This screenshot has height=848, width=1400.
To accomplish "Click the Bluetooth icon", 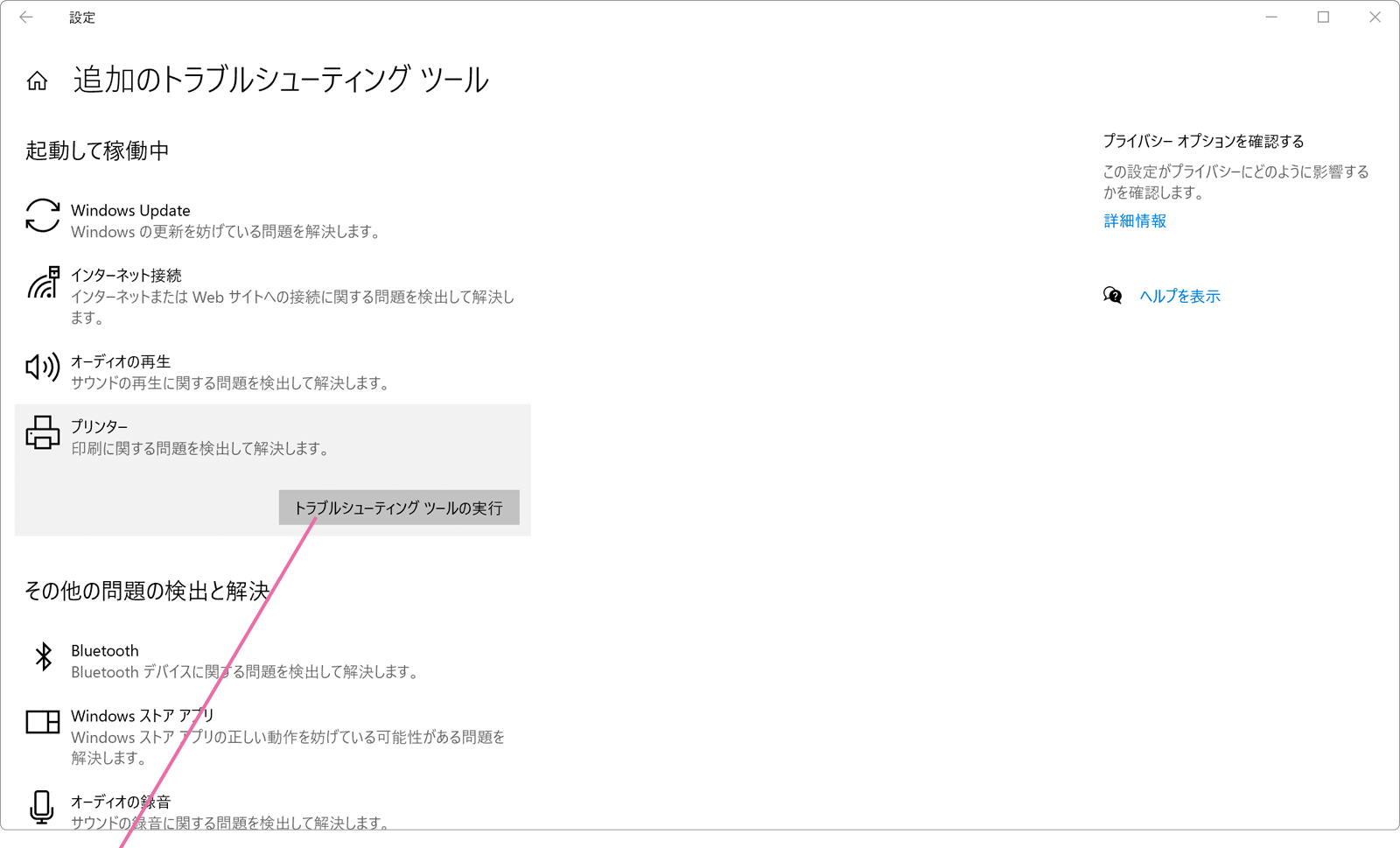I will coord(43,656).
